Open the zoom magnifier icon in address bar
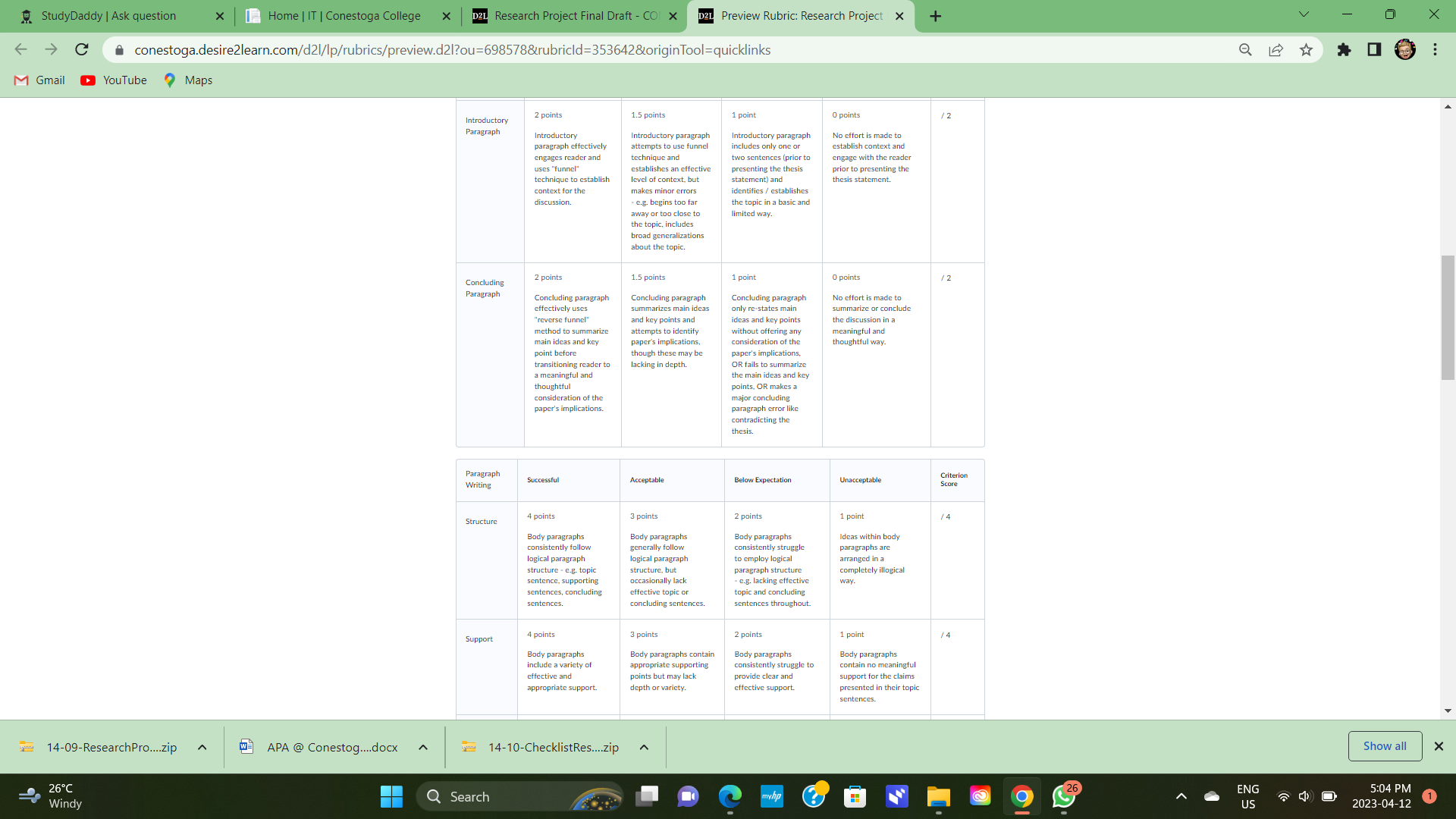 [x=1245, y=50]
